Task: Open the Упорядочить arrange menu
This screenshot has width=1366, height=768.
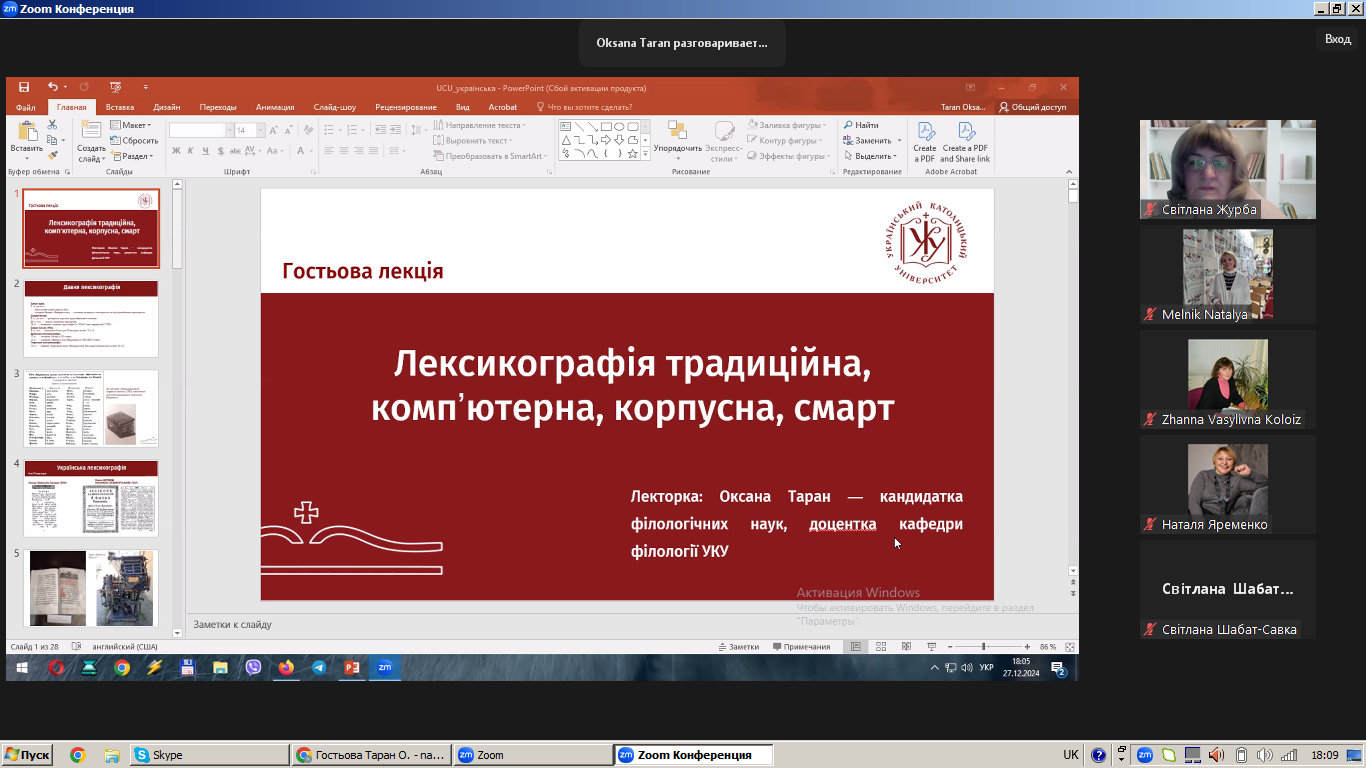Action: [x=678, y=140]
